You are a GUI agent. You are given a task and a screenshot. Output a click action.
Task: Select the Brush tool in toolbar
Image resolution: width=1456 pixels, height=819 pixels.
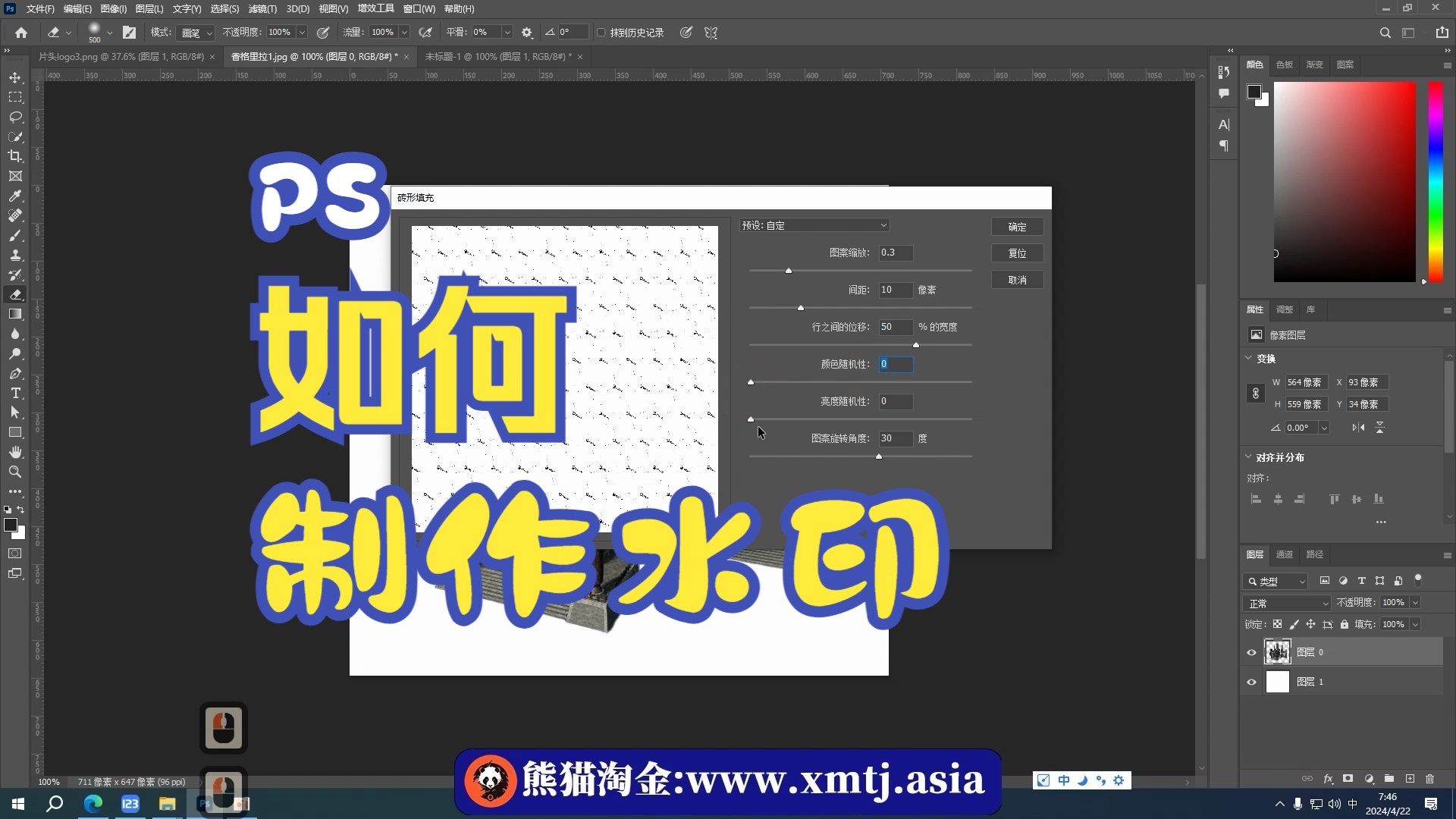15,235
